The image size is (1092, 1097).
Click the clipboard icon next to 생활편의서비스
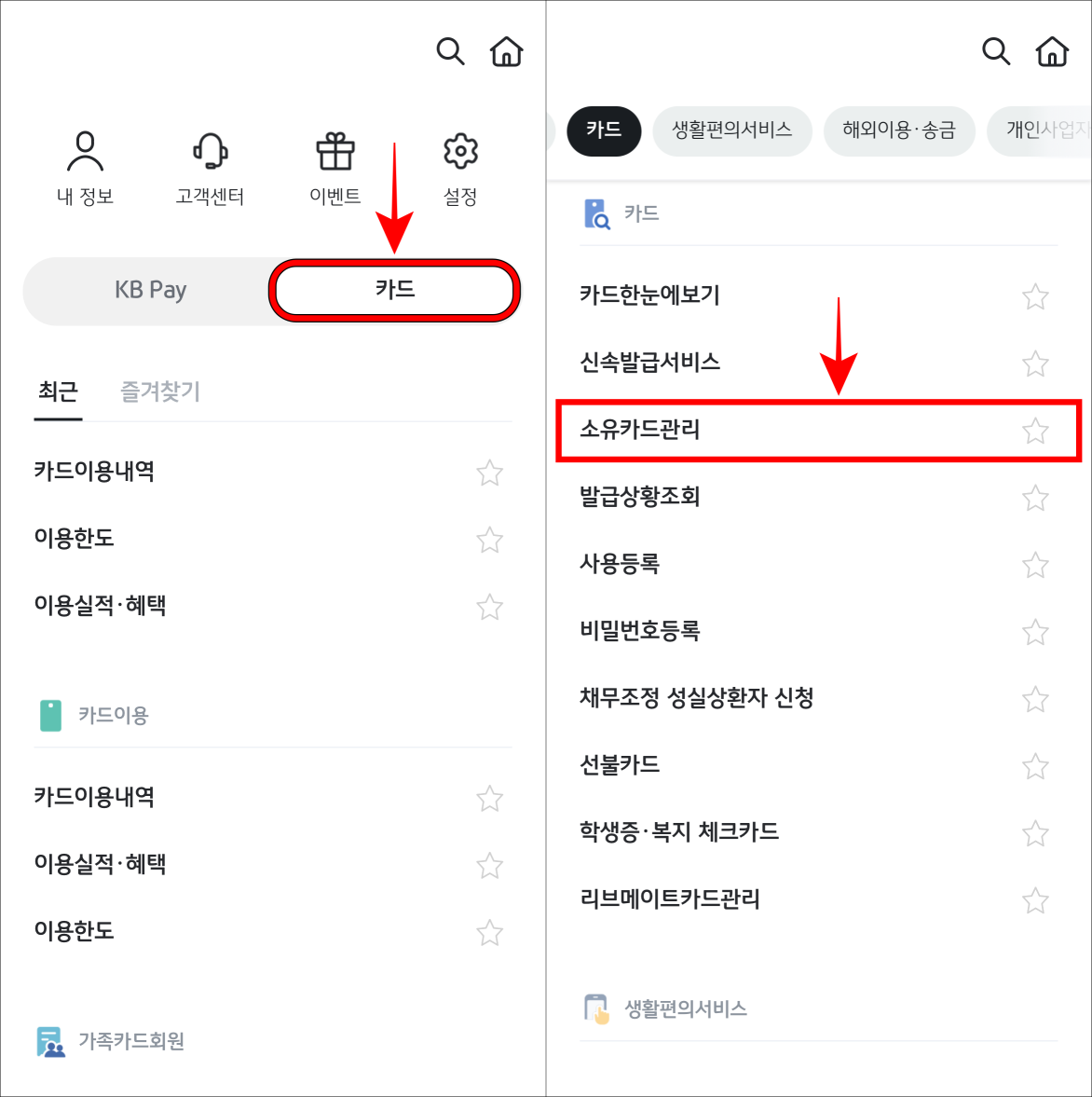pos(596,1008)
